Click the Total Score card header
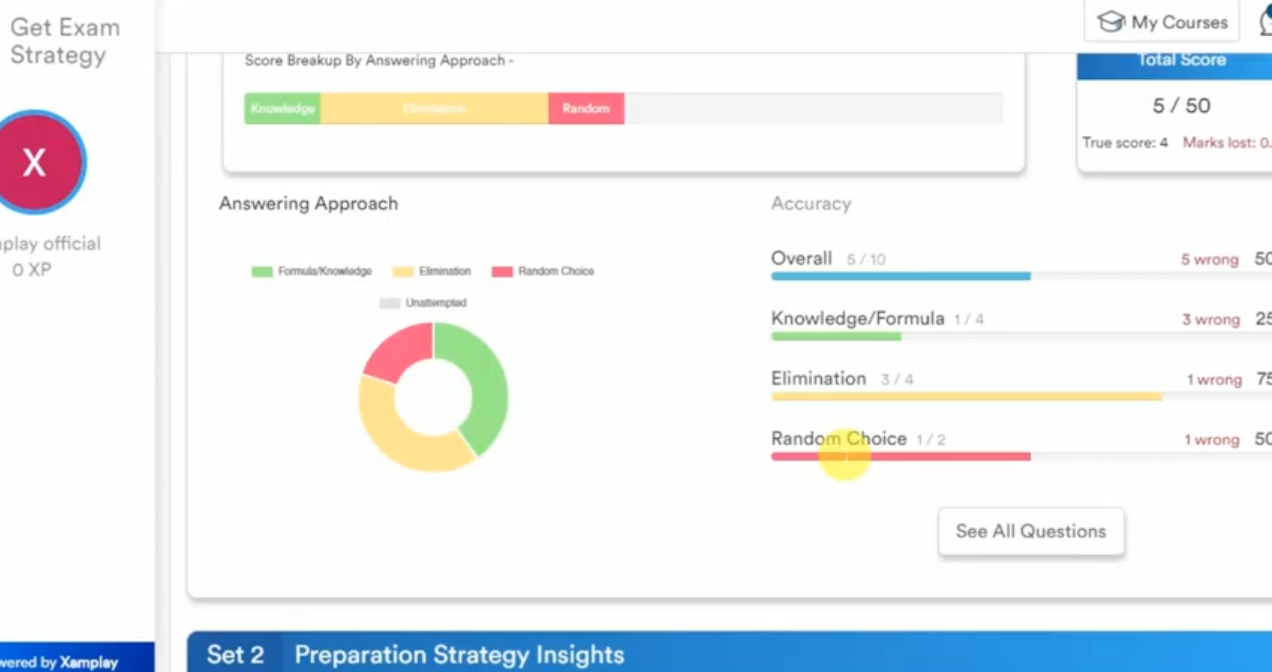 click(1181, 61)
